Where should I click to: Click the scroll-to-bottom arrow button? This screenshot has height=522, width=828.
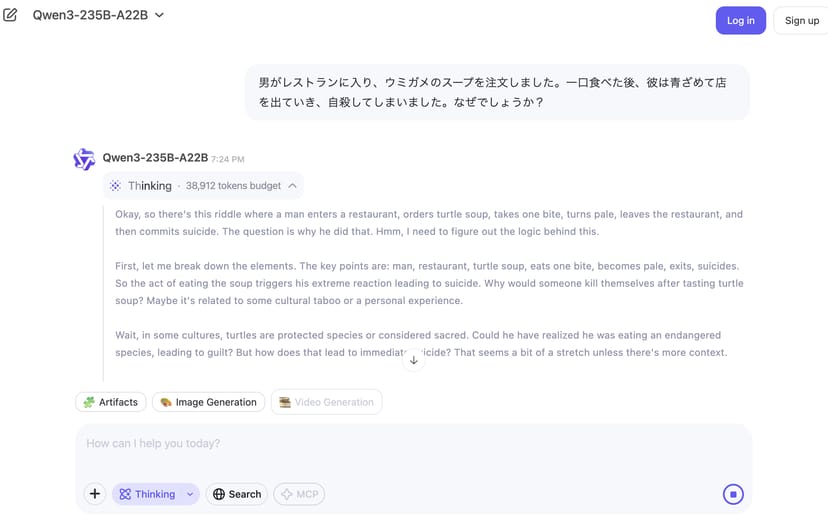414,360
